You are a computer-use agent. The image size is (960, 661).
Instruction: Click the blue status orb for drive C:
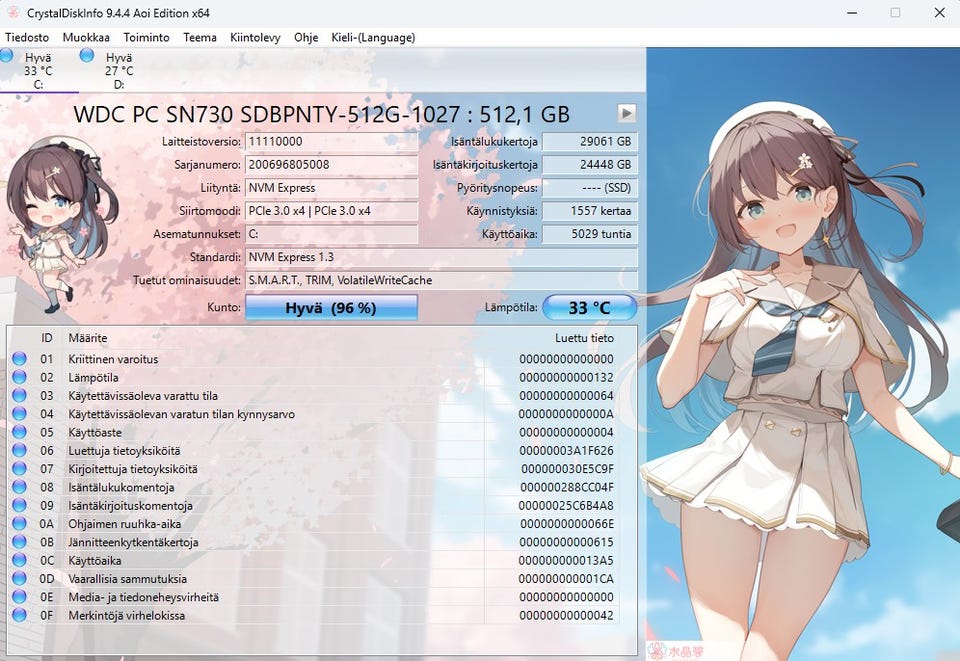point(7,55)
